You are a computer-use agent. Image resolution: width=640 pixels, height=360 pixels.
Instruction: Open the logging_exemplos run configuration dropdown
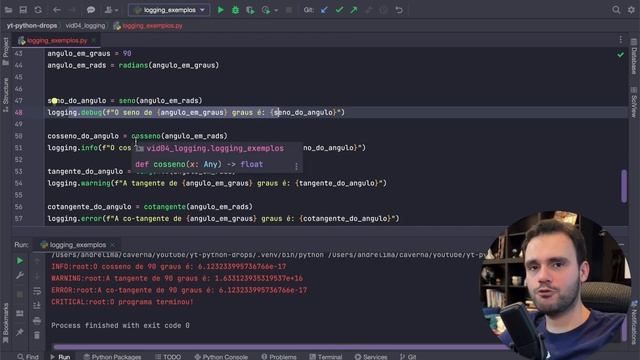(x=169, y=10)
